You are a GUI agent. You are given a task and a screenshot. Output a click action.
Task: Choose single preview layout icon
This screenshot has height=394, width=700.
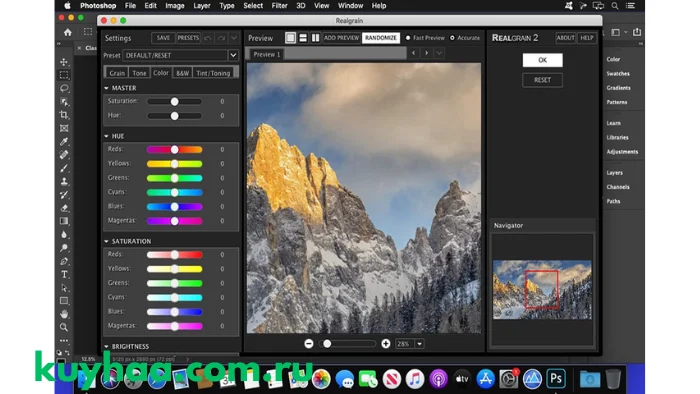pos(291,38)
